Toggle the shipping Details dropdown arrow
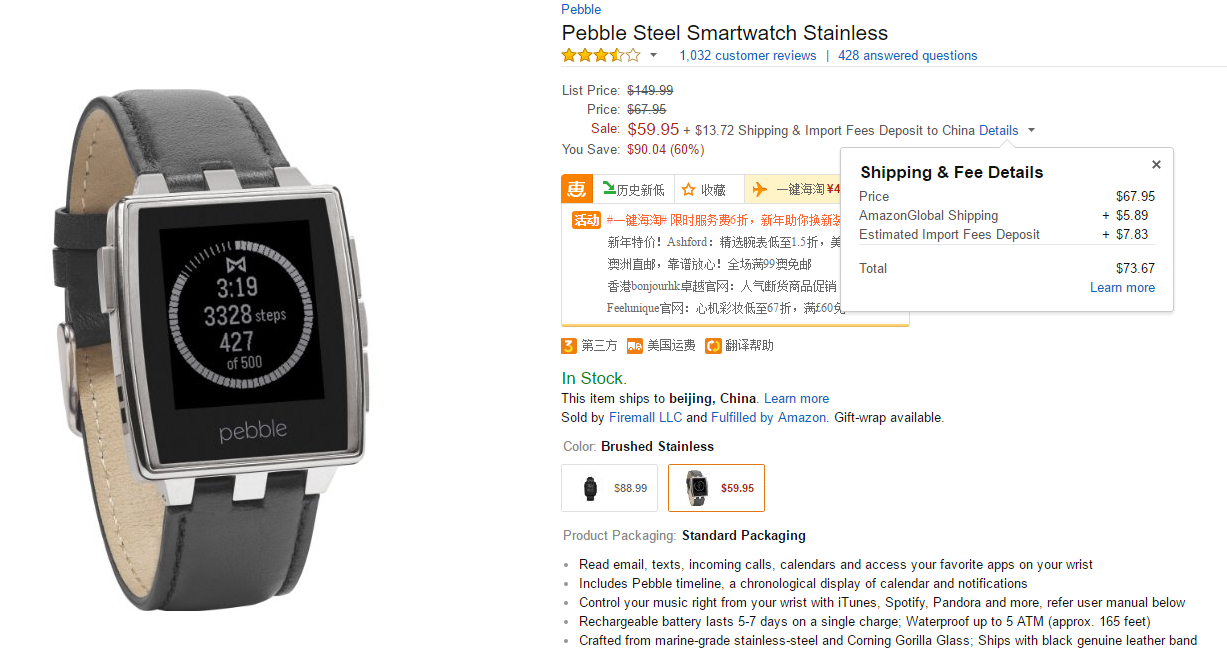This screenshot has width=1227, height=668. [1031, 131]
